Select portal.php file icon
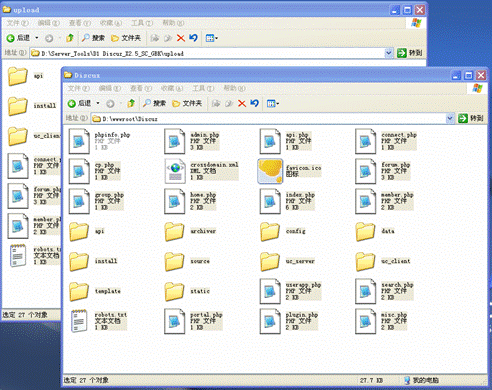Screen dimensions: 492x390 point(175,321)
